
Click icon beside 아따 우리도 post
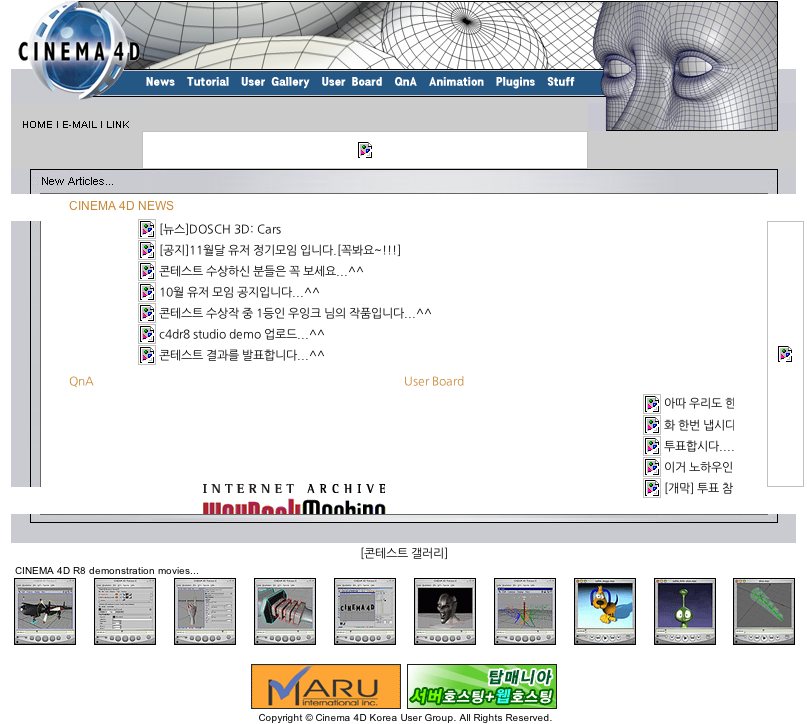click(x=652, y=404)
